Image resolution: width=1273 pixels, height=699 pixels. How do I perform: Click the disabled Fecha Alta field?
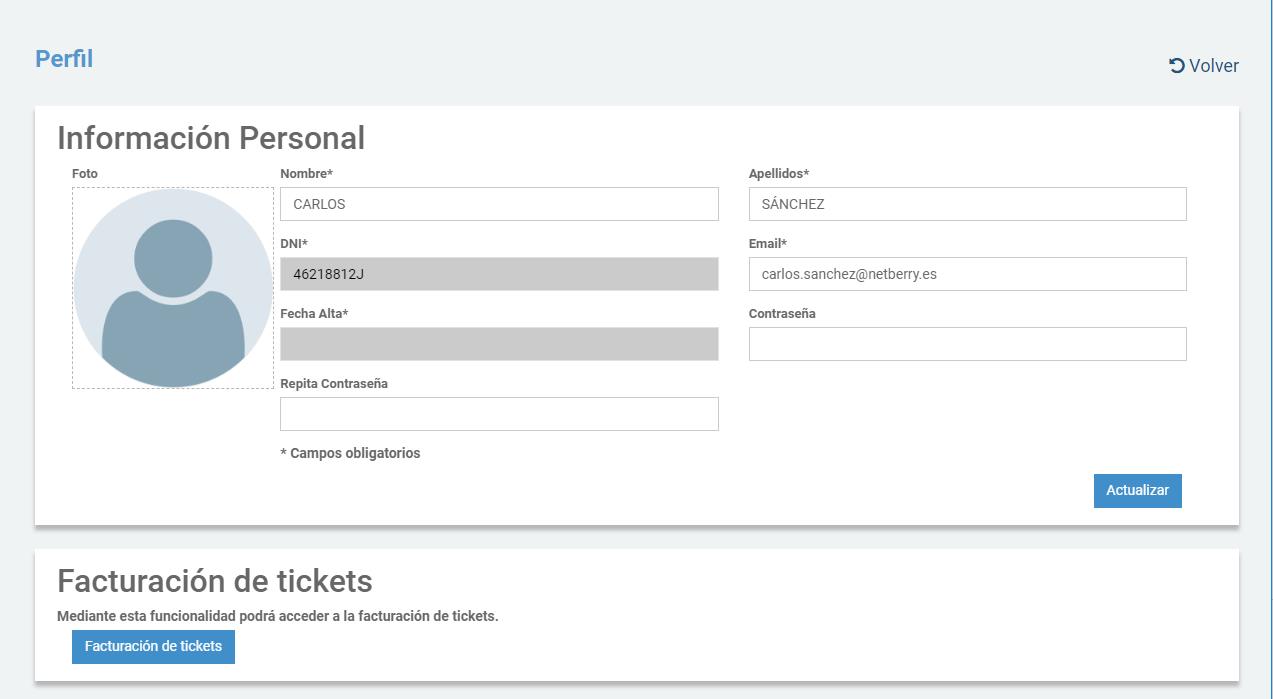[x=499, y=344]
